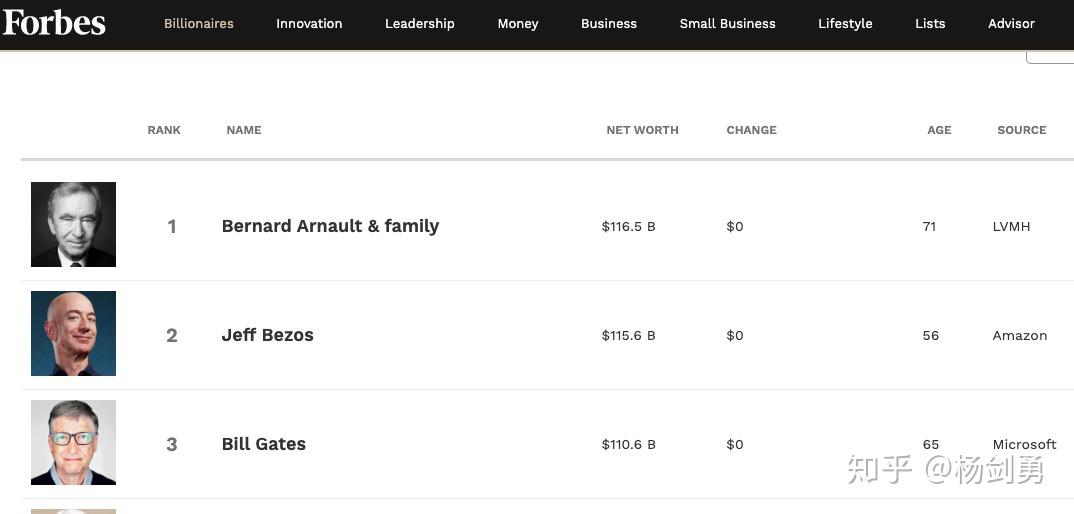Click Bill Gates' portrait thumbnail
The image size is (1074, 514).
[73, 443]
